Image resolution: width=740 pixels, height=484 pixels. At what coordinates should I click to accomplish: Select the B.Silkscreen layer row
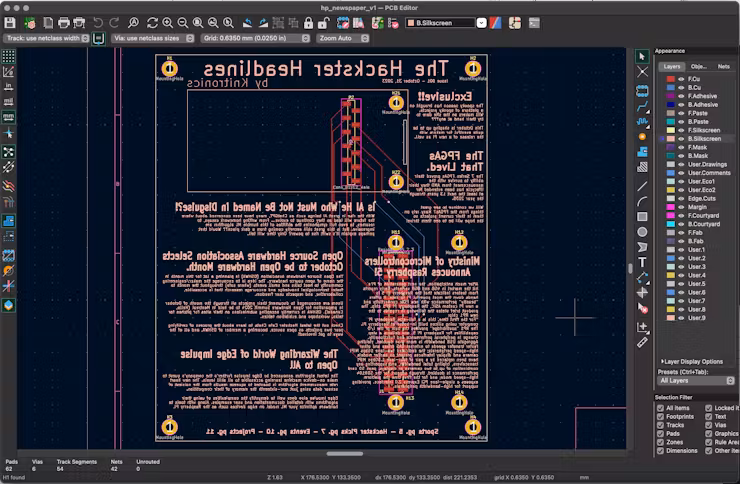698,139
